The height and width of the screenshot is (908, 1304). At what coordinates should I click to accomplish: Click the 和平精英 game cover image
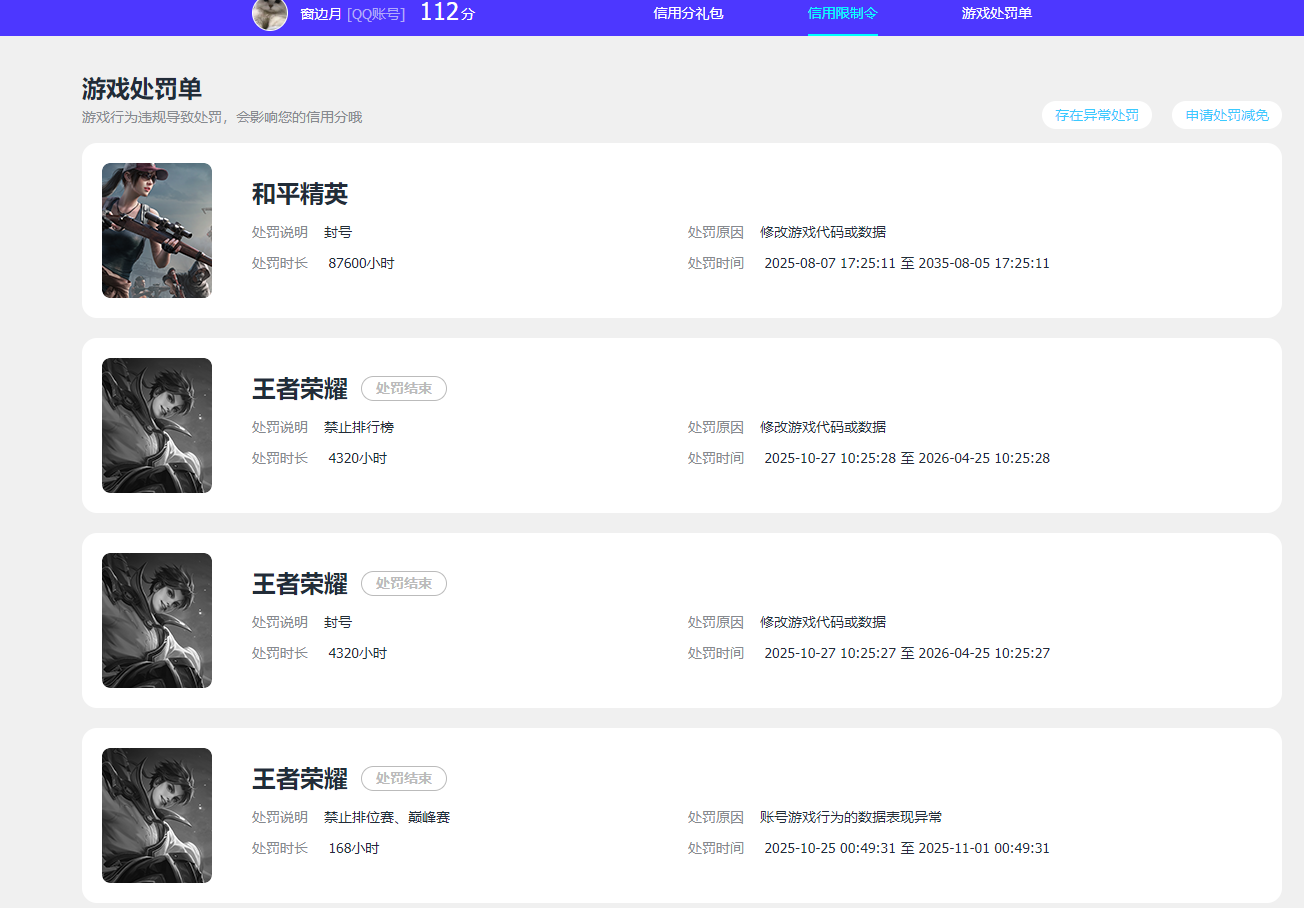click(156, 230)
